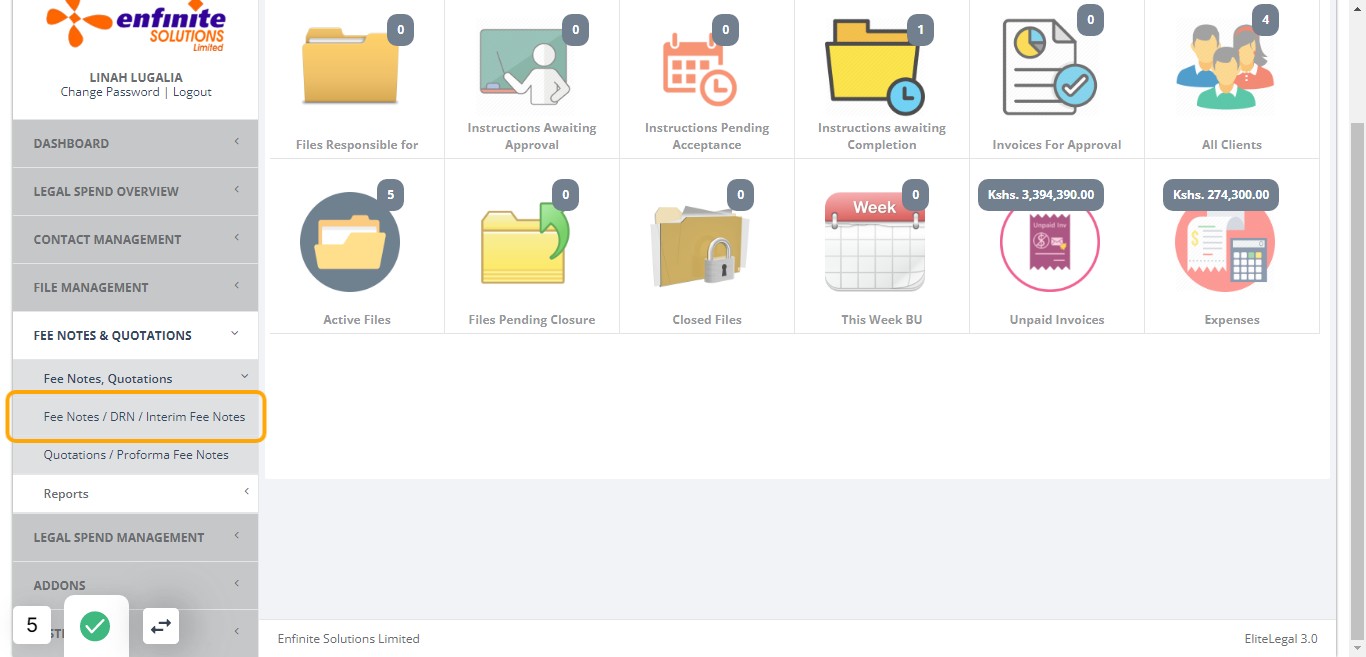Select the FEE NOTES & QUOTATIONS menu
This screenshot has width=1366, height=657.
[x=135, y=335]
